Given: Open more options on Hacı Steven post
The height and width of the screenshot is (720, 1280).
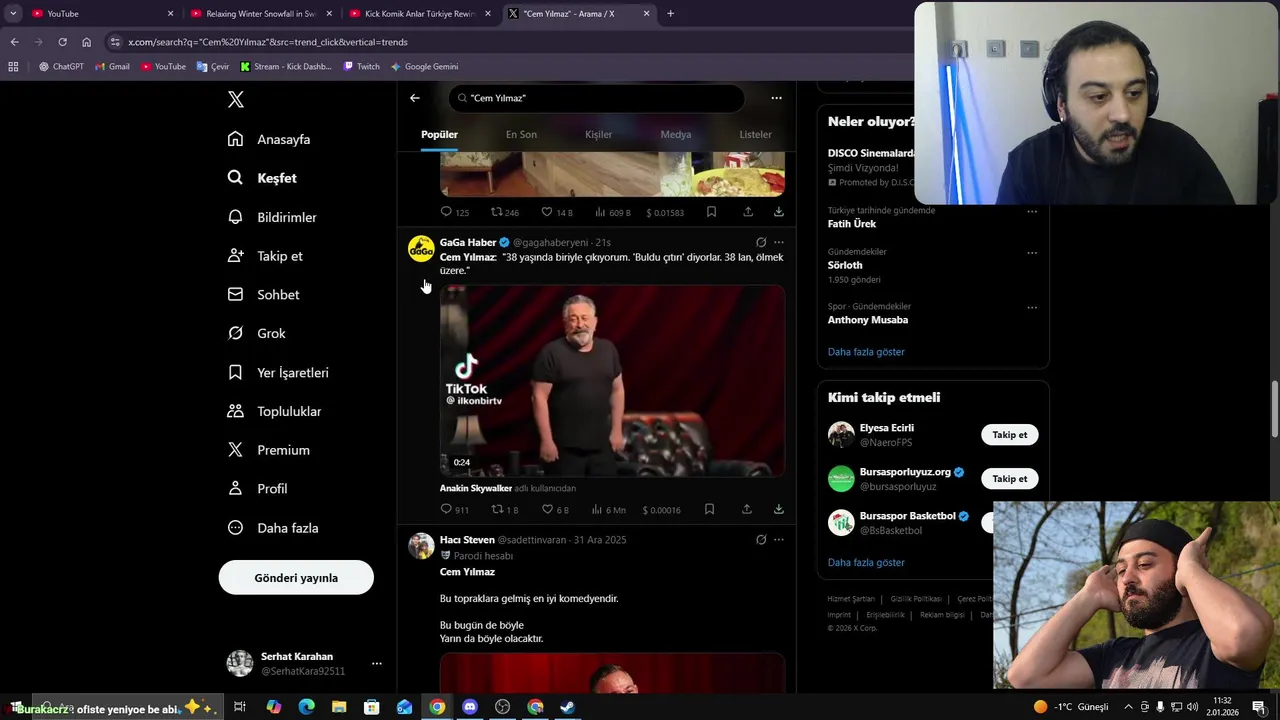Looking at the screenshot, I should pyautogui.click(x=779, y=539).
